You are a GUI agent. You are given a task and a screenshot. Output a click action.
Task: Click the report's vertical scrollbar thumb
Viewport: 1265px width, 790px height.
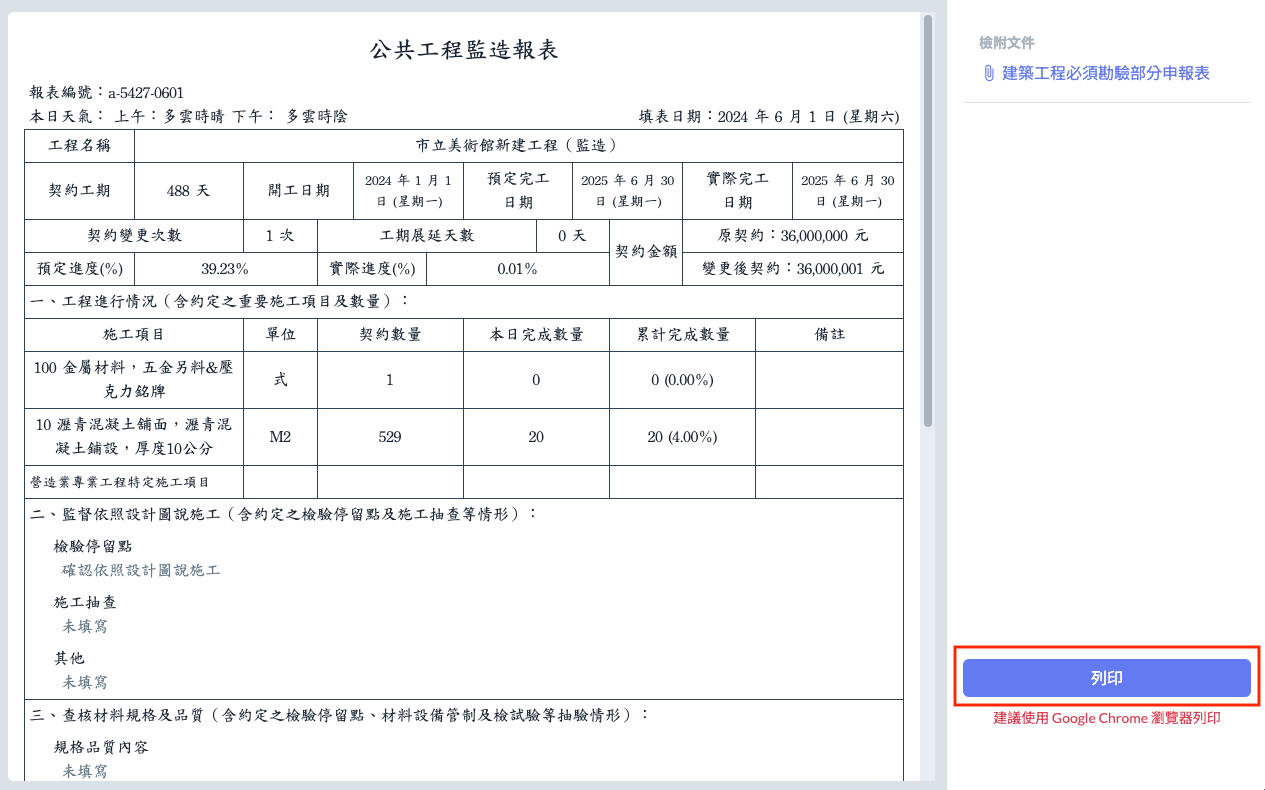coord(928,220)
